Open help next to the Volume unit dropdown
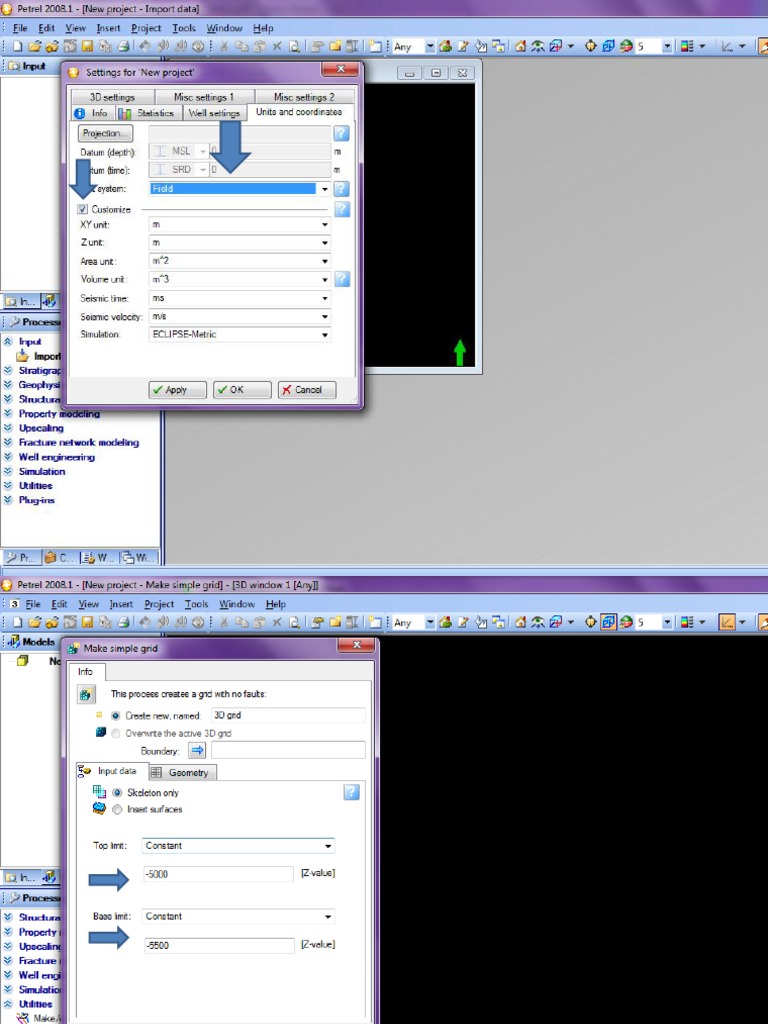This screenshot has height=1024, width=768. [341, 279]
